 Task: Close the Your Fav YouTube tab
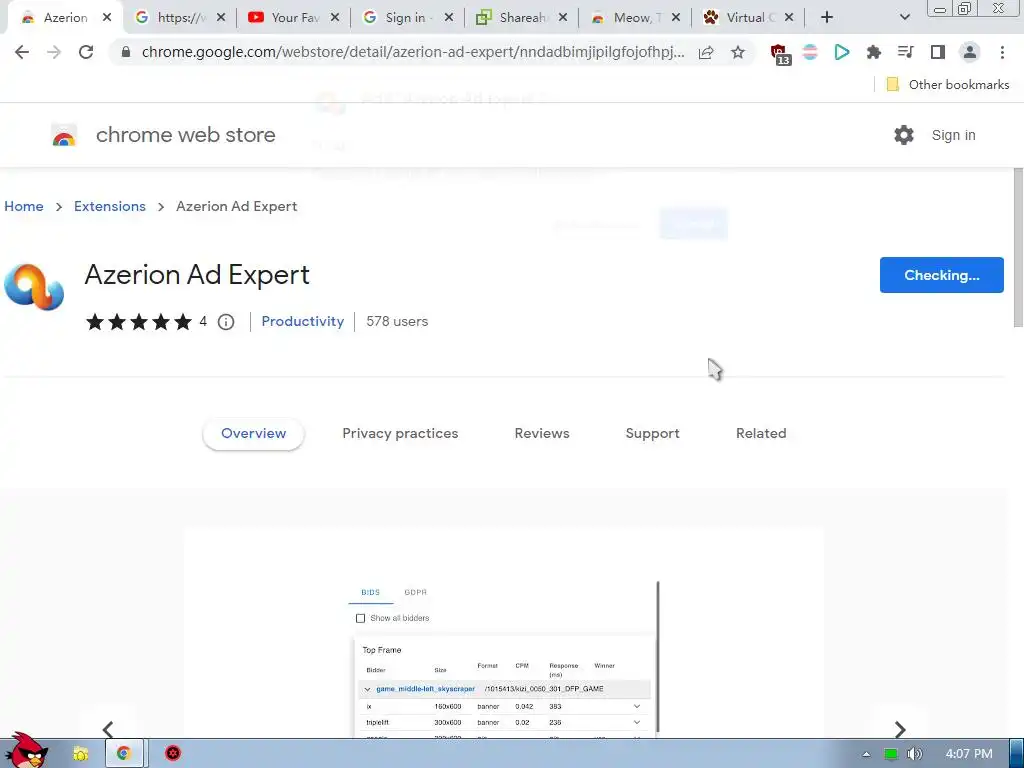tap(335, 18)
